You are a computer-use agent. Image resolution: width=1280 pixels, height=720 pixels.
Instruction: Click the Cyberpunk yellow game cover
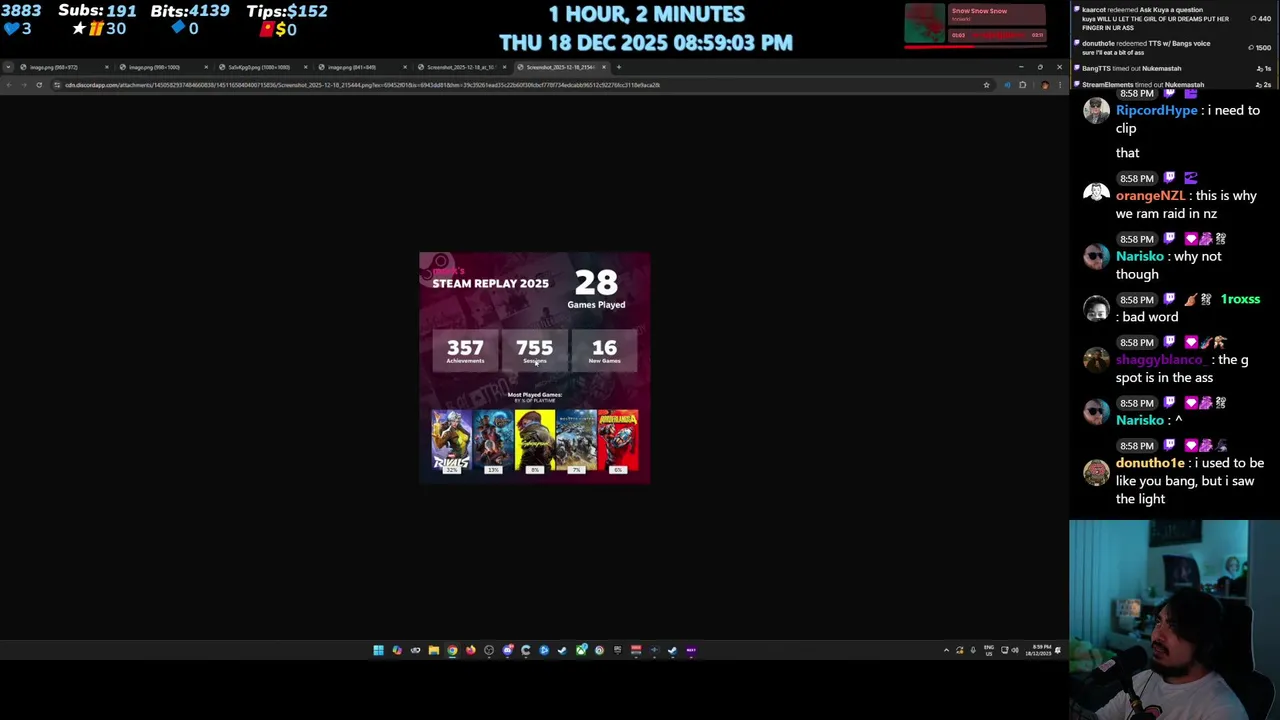(x=535, y=441)
